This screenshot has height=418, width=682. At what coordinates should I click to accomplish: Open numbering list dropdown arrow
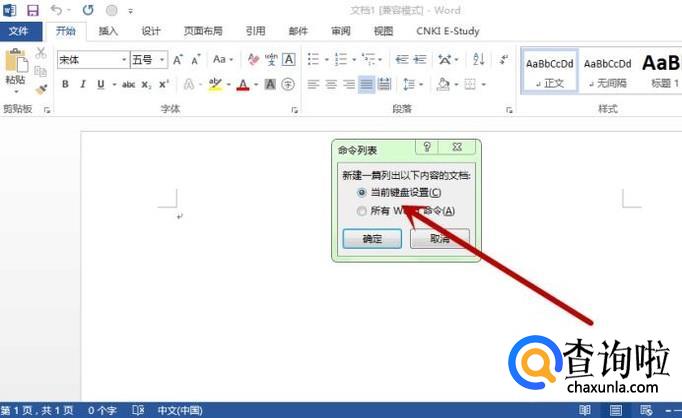pyautogui.click(x=354, y=60)
